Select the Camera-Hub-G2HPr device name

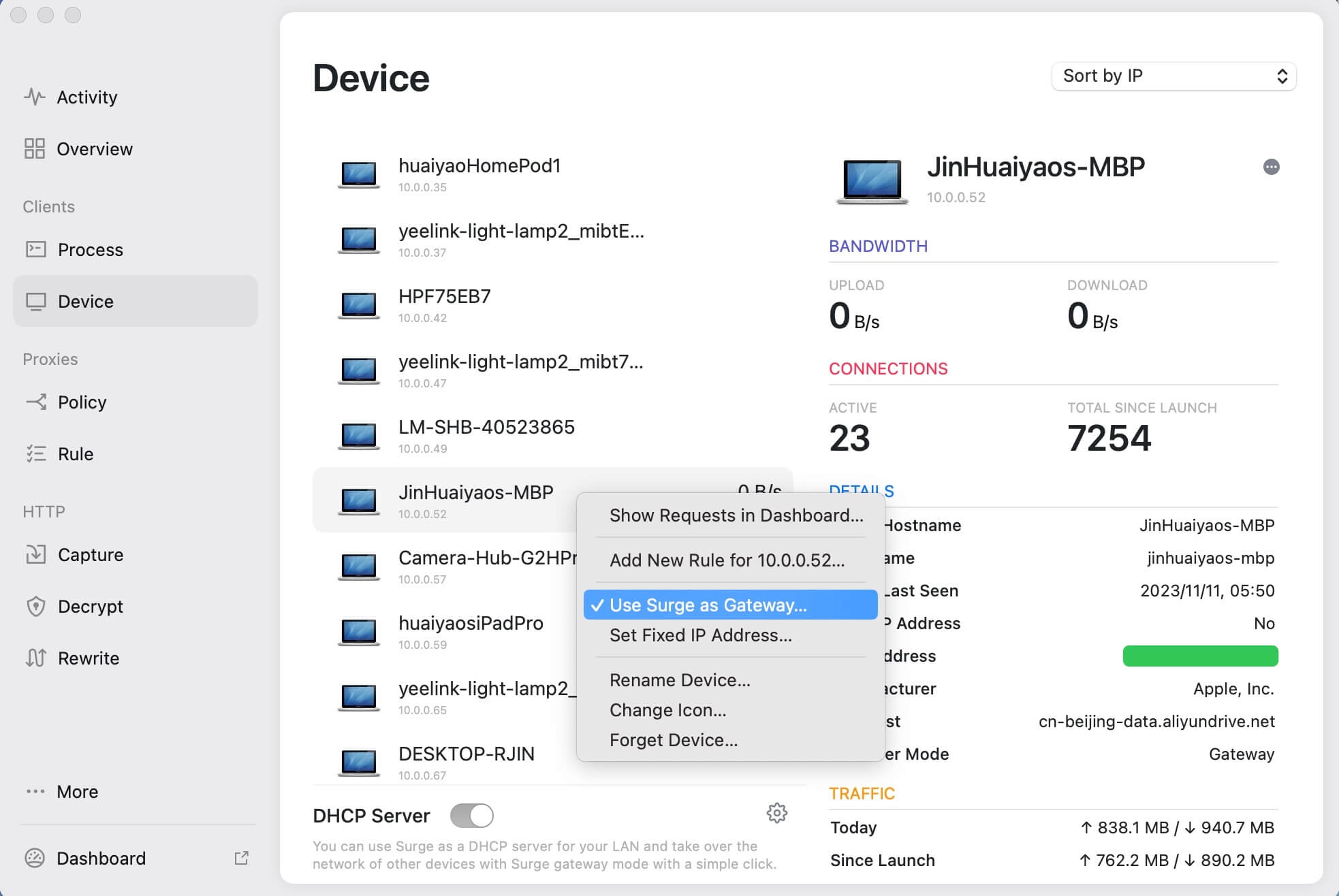tap(488, 558)
